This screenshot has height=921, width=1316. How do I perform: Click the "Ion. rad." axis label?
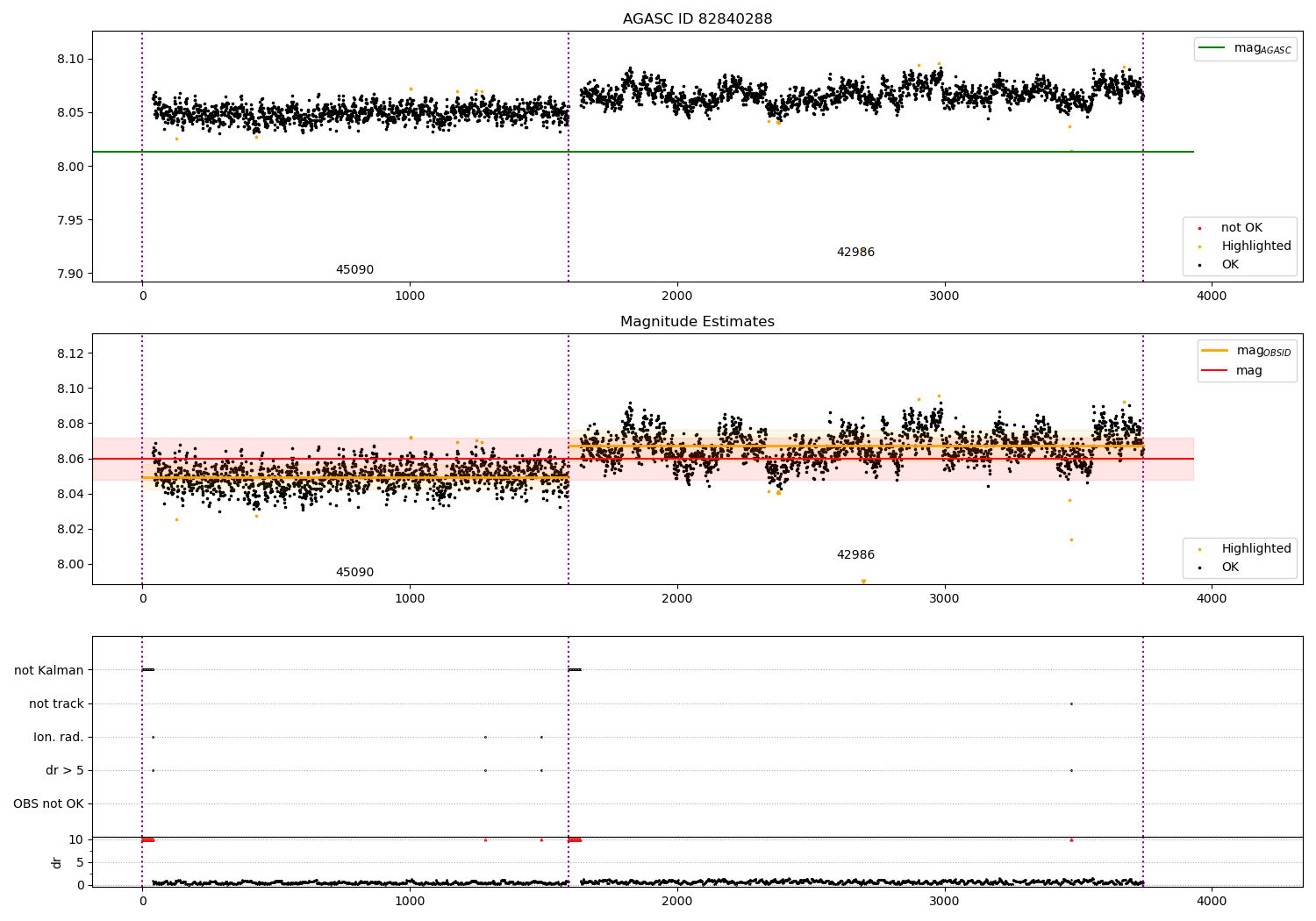coord(59,737)
